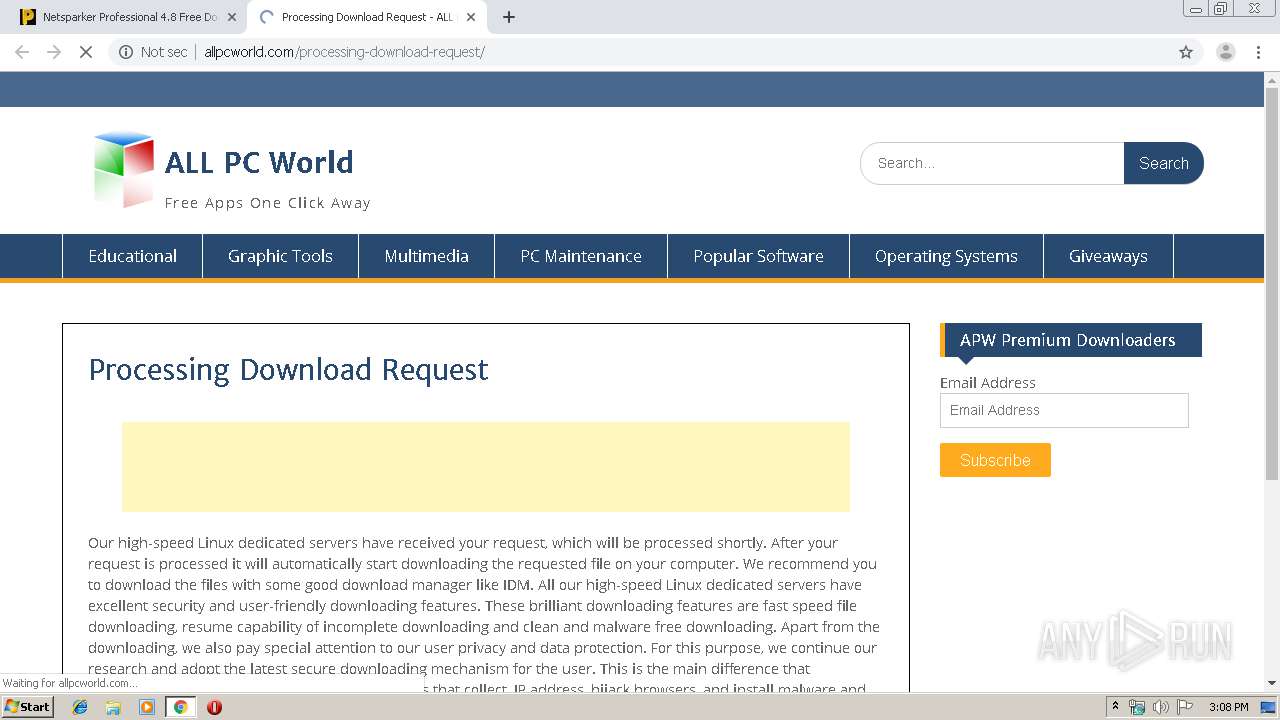The width and height of the screenshot is (1280, 720).
Task: Open Chrome's three-dot menu
Action: (x=1258, y=52)
